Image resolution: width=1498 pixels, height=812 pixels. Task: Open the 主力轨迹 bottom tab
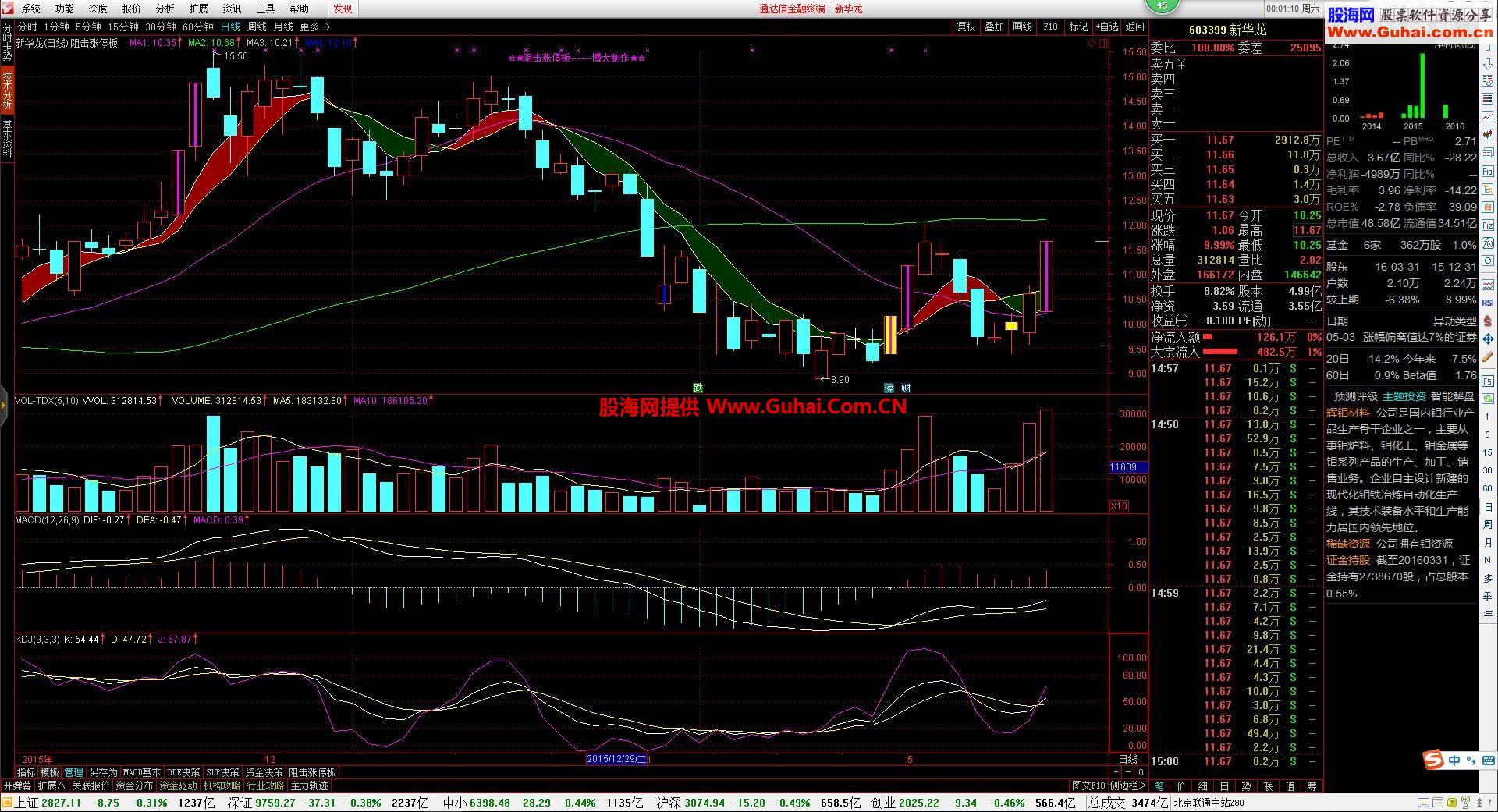[309, 785]
